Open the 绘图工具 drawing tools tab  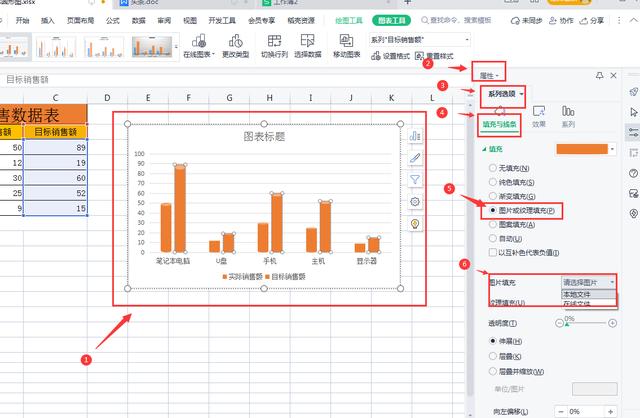(x=349, y=20)
